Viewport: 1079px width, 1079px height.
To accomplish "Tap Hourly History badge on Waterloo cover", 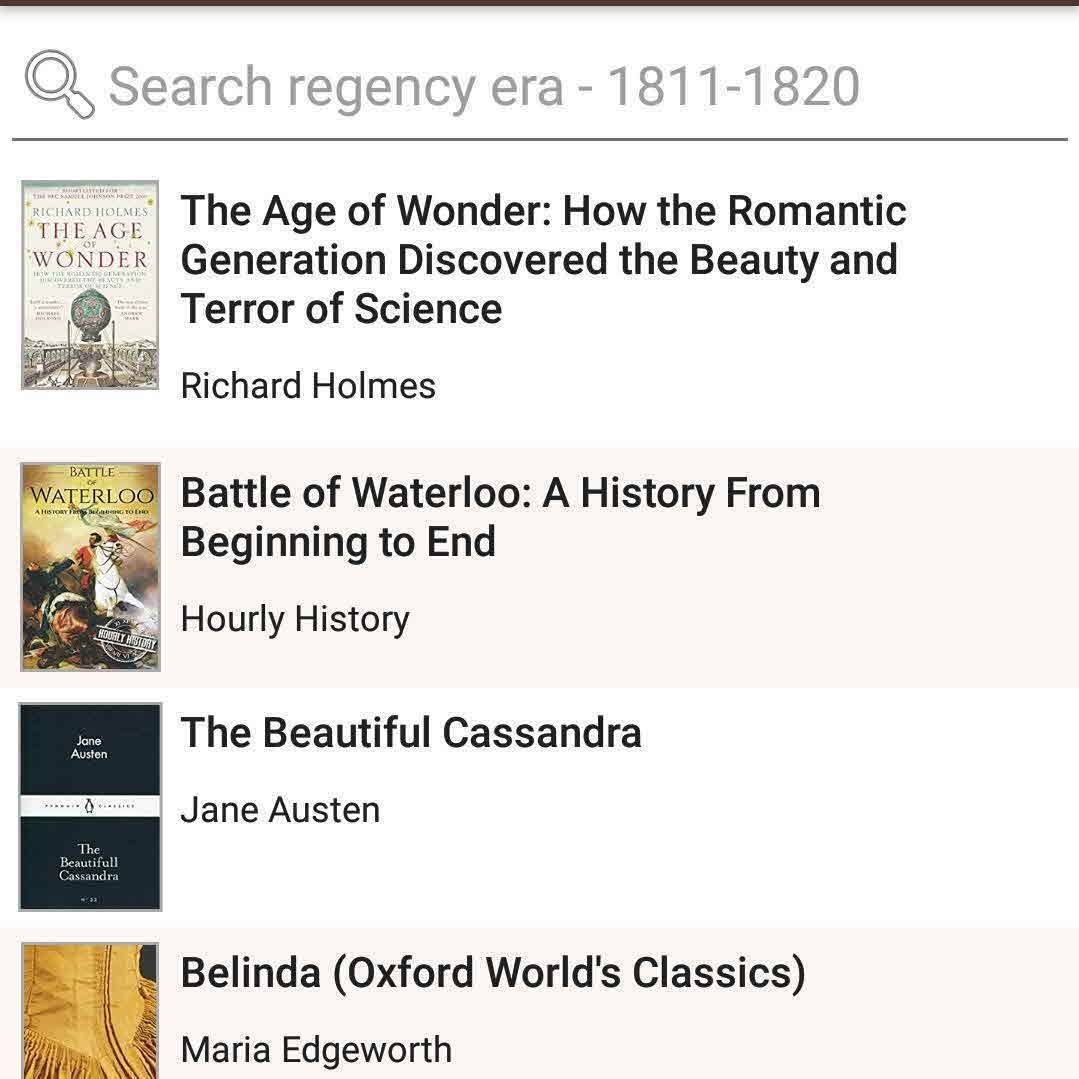I will (127, 636).
